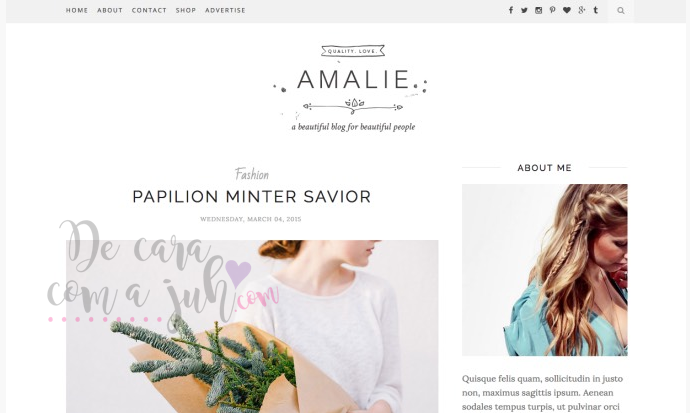Open the Contact menu item
Image resolution: width=690 pixels, height=413 pixels.
(149, 10)
